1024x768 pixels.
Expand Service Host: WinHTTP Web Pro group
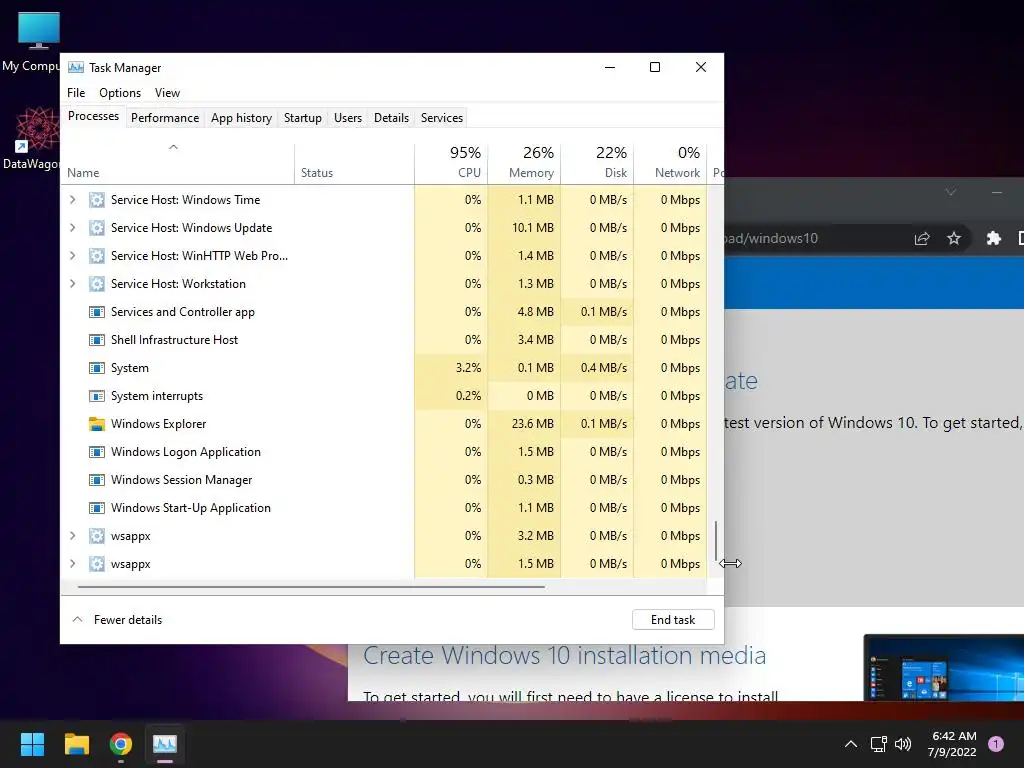72,256
